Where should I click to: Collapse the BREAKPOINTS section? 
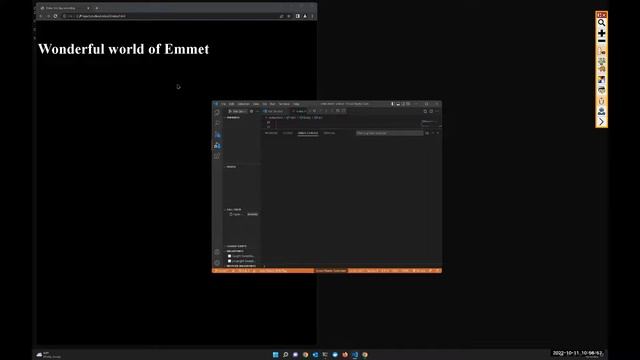click(235, 251)
